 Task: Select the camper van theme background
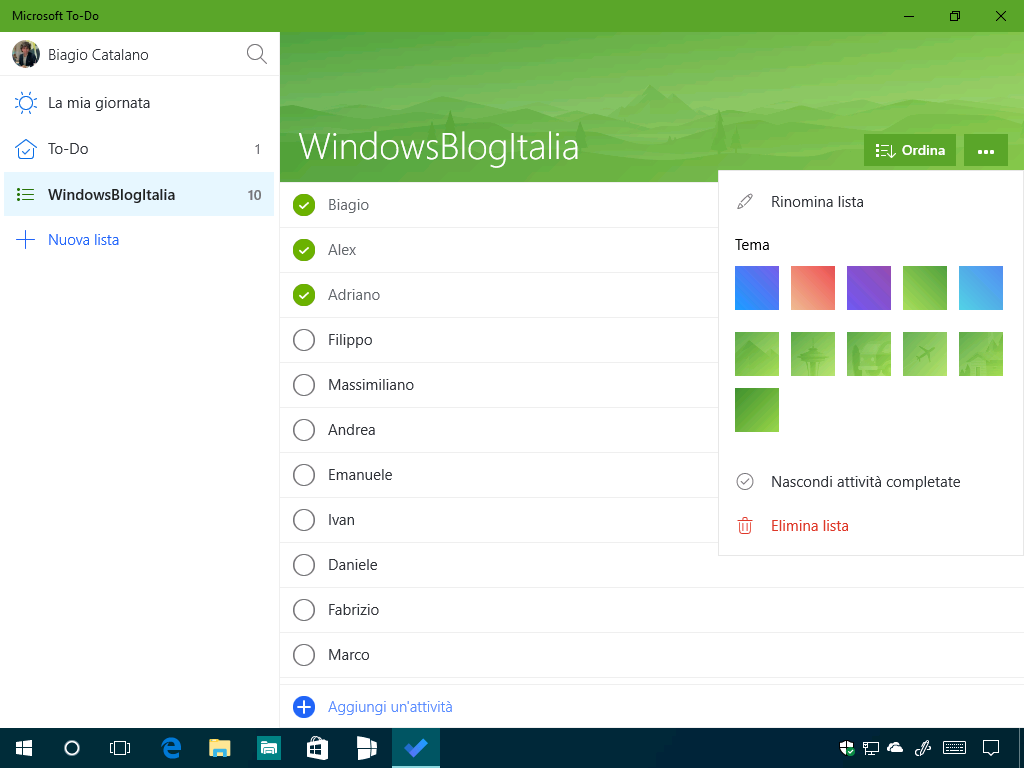click(x=869, y=354)
